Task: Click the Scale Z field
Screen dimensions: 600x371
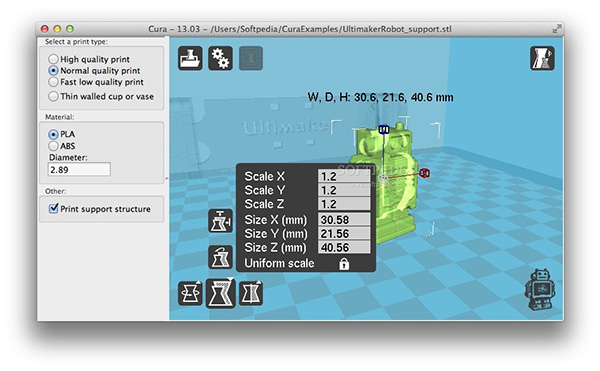Action: [344, 204]
